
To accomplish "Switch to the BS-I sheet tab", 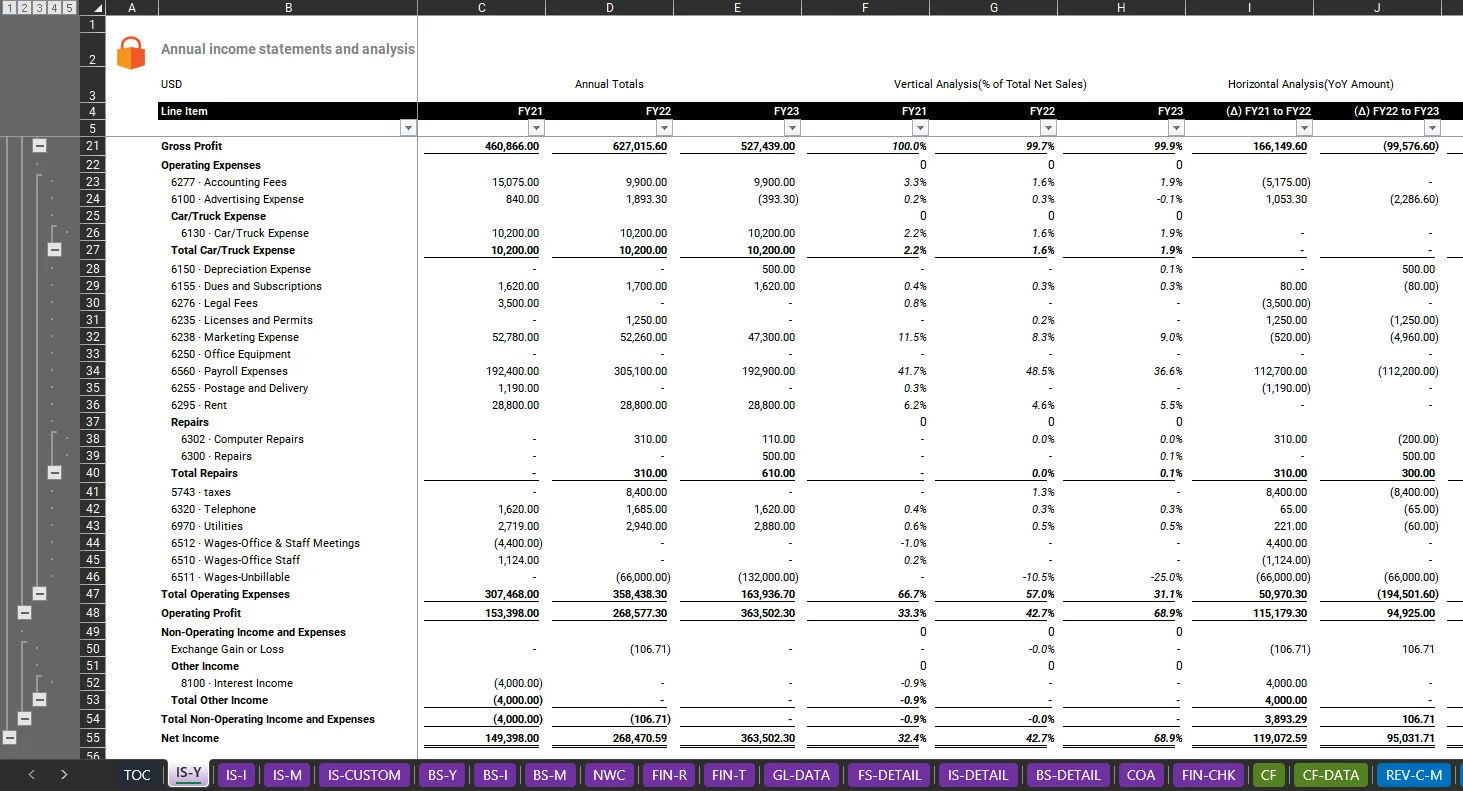I will click(495, 775).
